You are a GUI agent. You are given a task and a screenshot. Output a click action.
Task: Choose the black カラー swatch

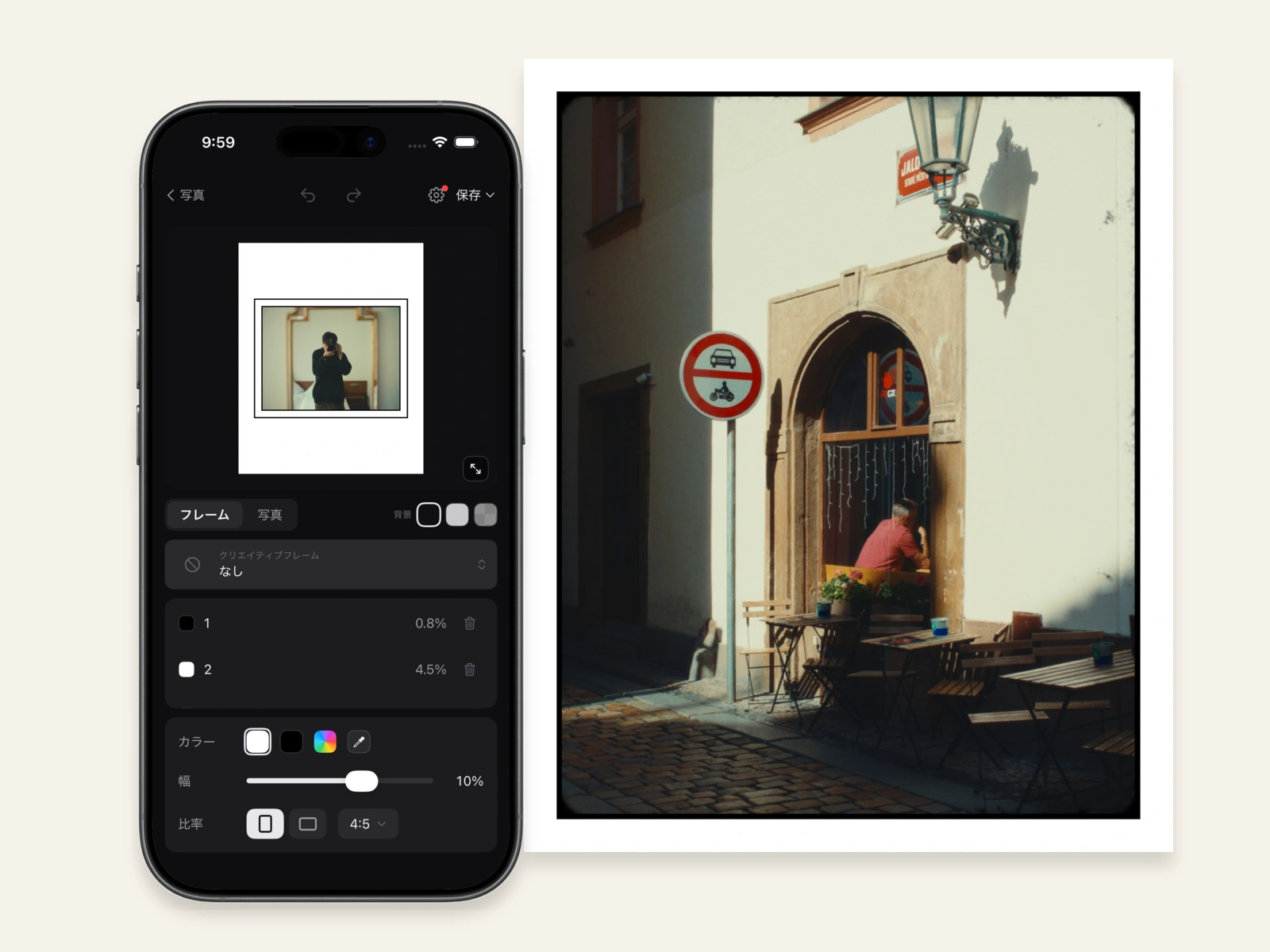tap(291, 742)
